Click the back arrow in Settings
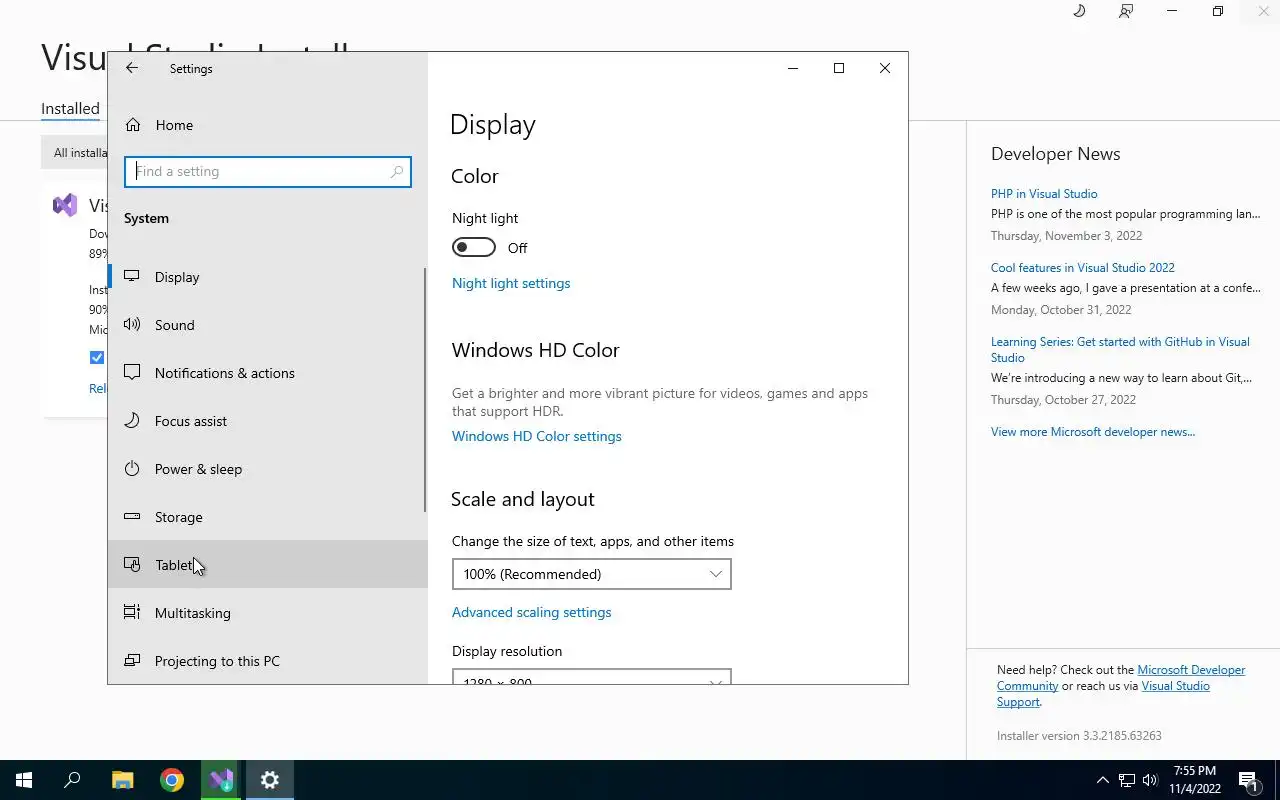This screenshot has width=1280, height=800. pos(132,68)
